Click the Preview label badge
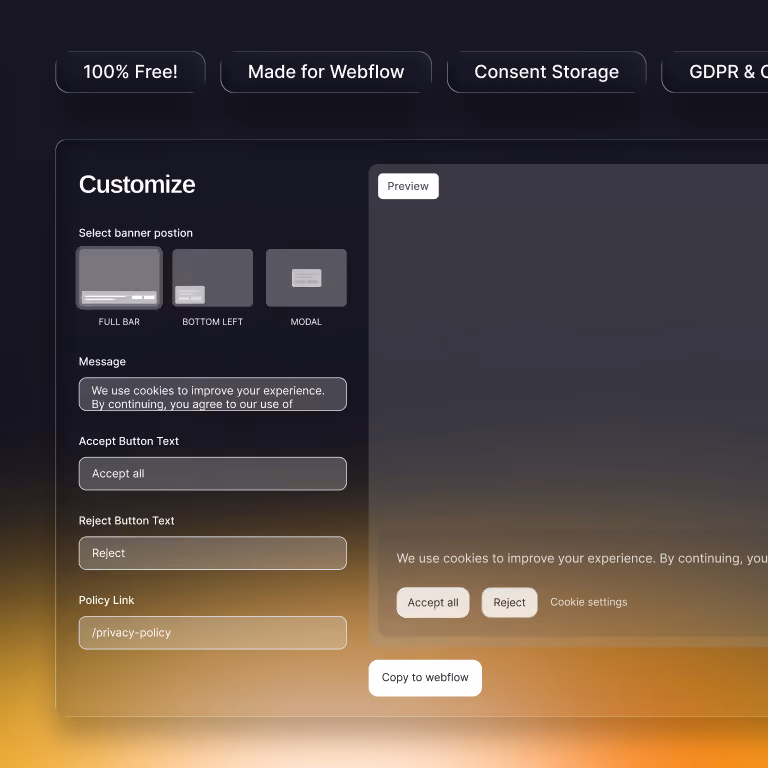This screenshot has width=768, height=768. pos(408,186)
